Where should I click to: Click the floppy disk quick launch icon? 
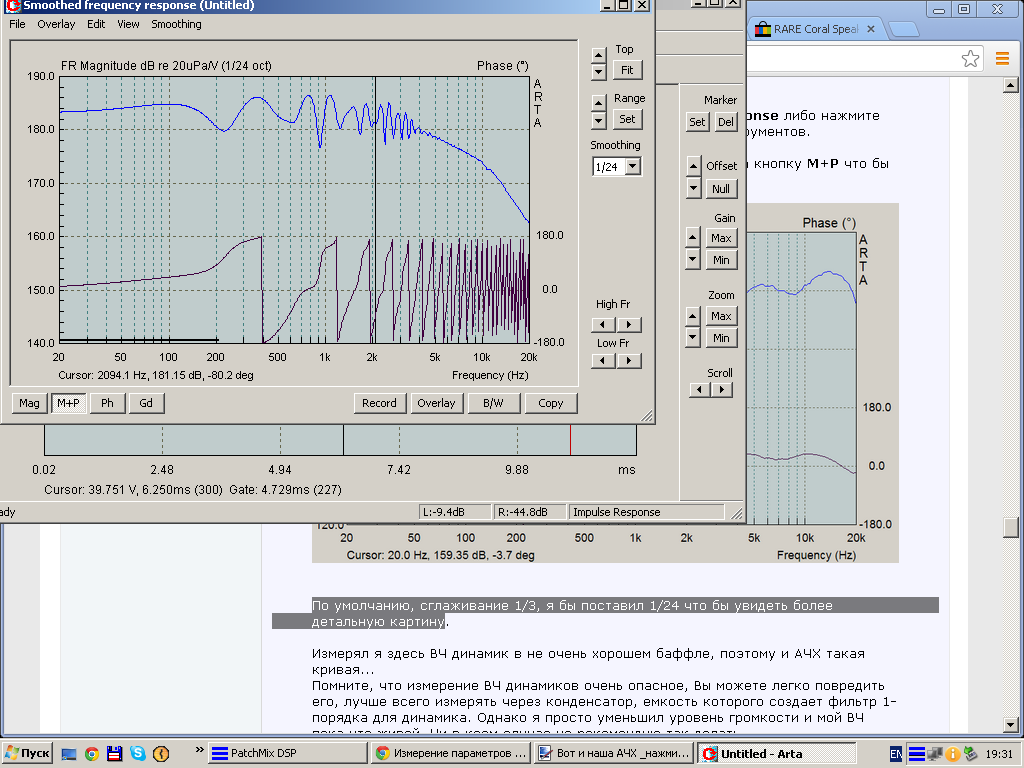click(x=114, y=753)
